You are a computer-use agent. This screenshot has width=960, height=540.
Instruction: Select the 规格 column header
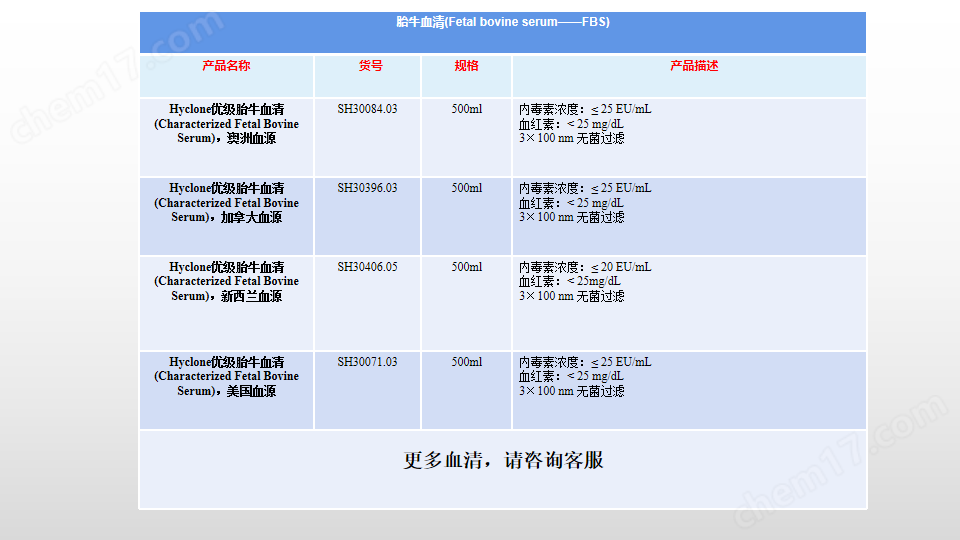tap(467, 66)
